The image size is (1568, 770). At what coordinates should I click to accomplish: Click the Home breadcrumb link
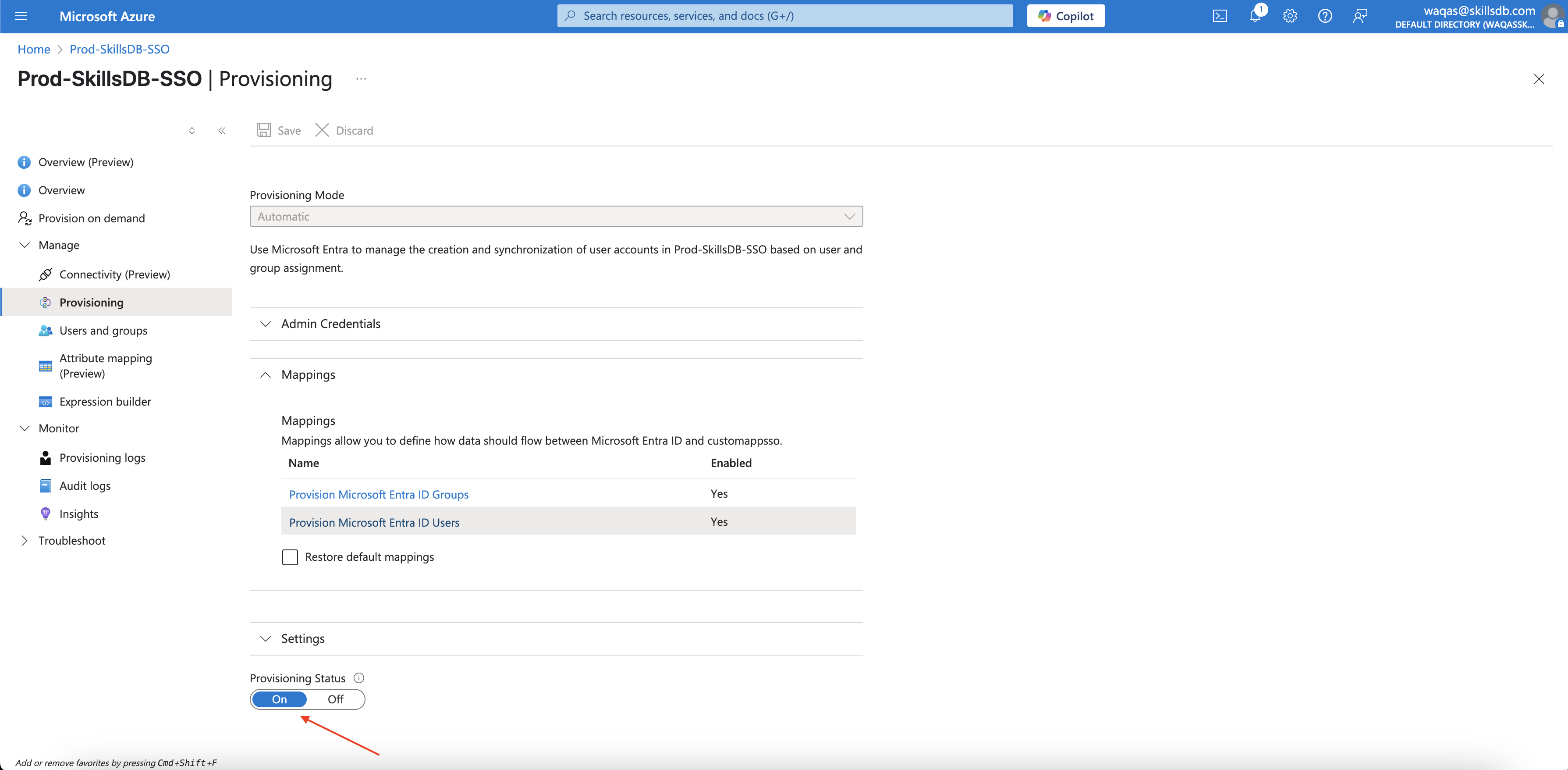(33, 49)
